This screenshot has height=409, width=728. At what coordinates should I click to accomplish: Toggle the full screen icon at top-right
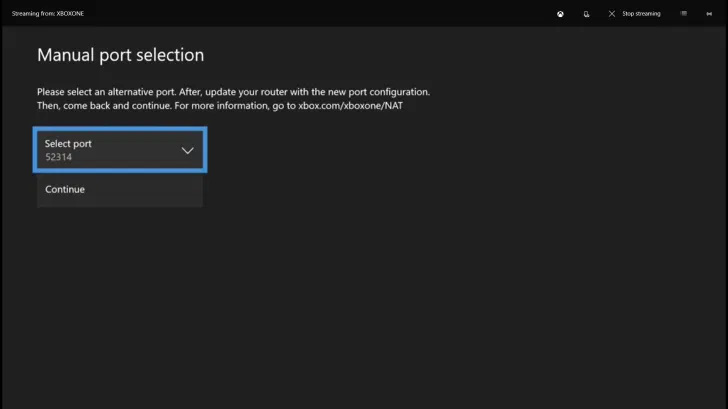click(709, 14)
